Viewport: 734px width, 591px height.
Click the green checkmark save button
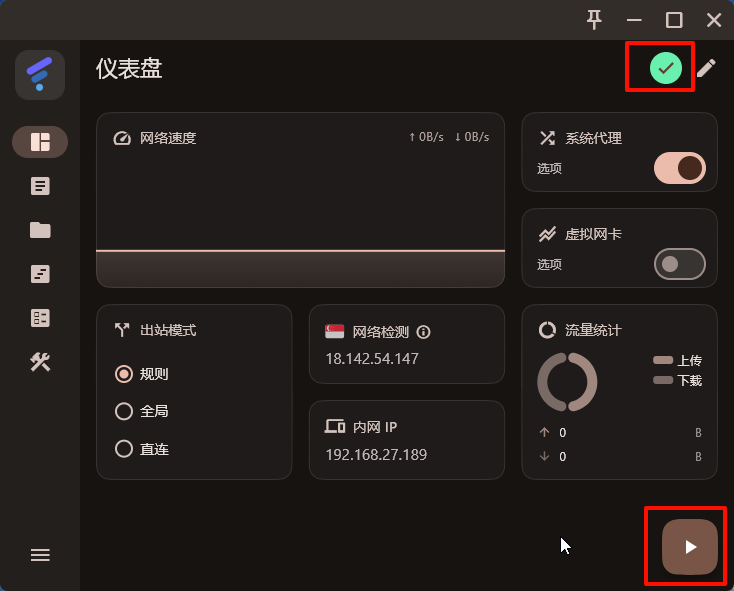click(x=665, y=68)
